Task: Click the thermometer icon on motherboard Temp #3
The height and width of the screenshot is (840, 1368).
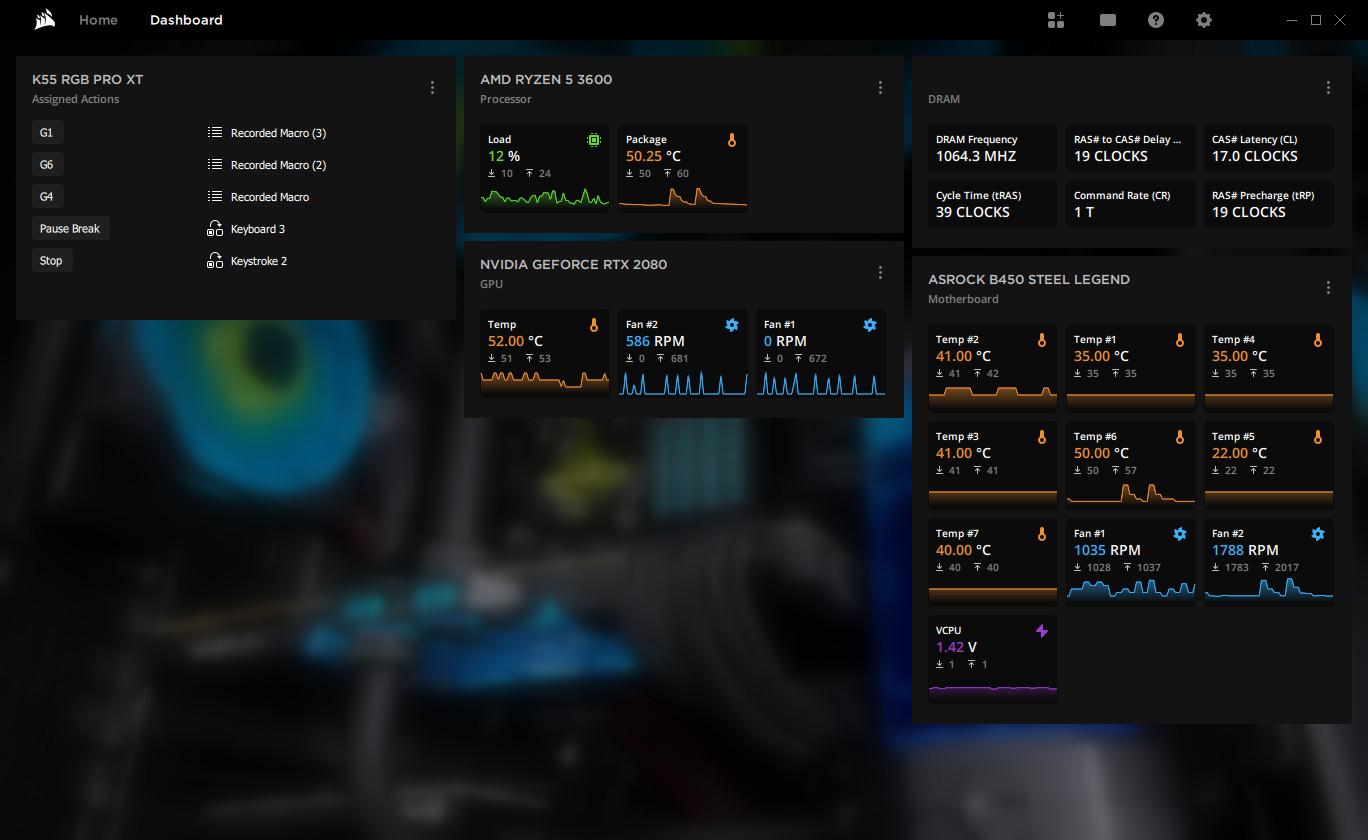Action: click(x=1042, y=437)
